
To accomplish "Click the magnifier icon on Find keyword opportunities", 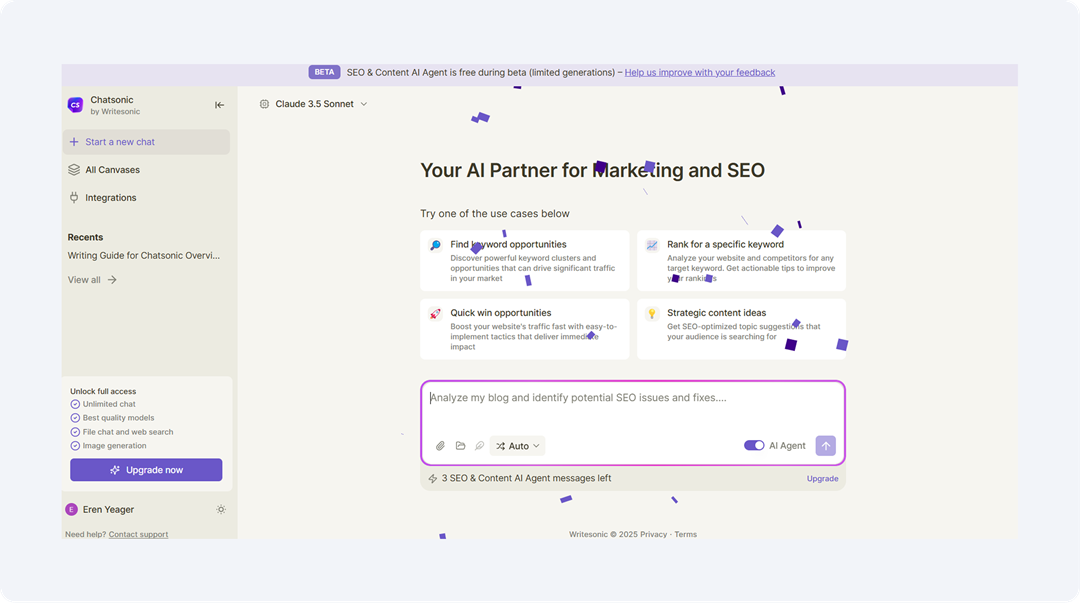I will click(435, 245).
